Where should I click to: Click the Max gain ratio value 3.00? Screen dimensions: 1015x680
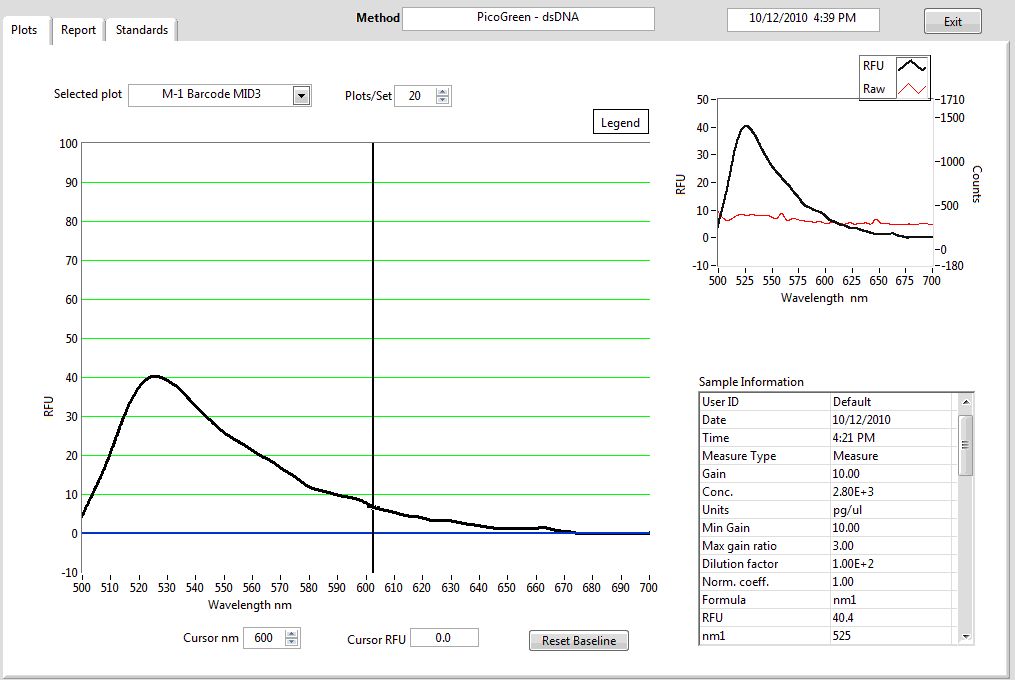(843, 546)
